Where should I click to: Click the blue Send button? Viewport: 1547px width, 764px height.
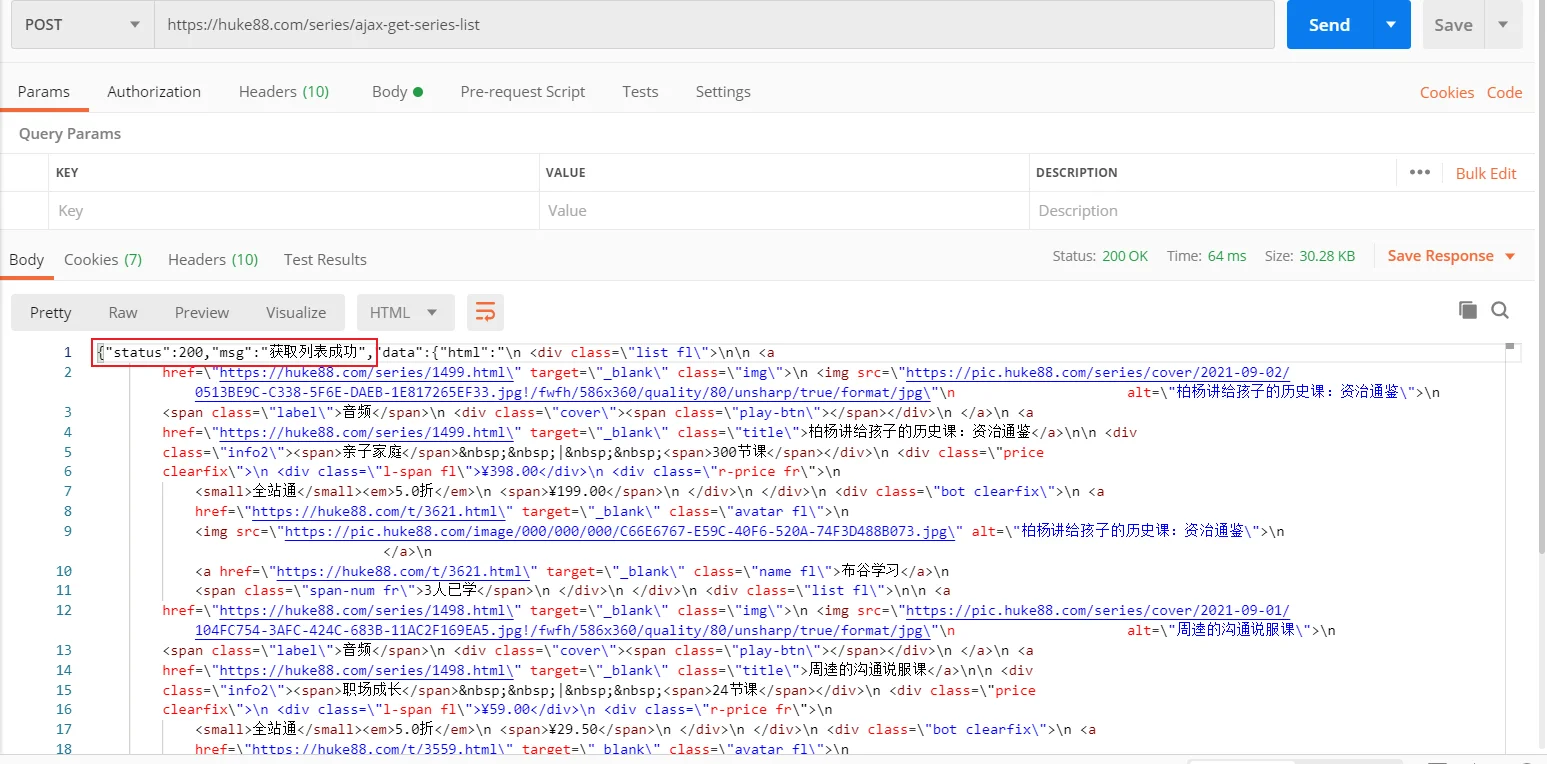(x=1329, y=25)
